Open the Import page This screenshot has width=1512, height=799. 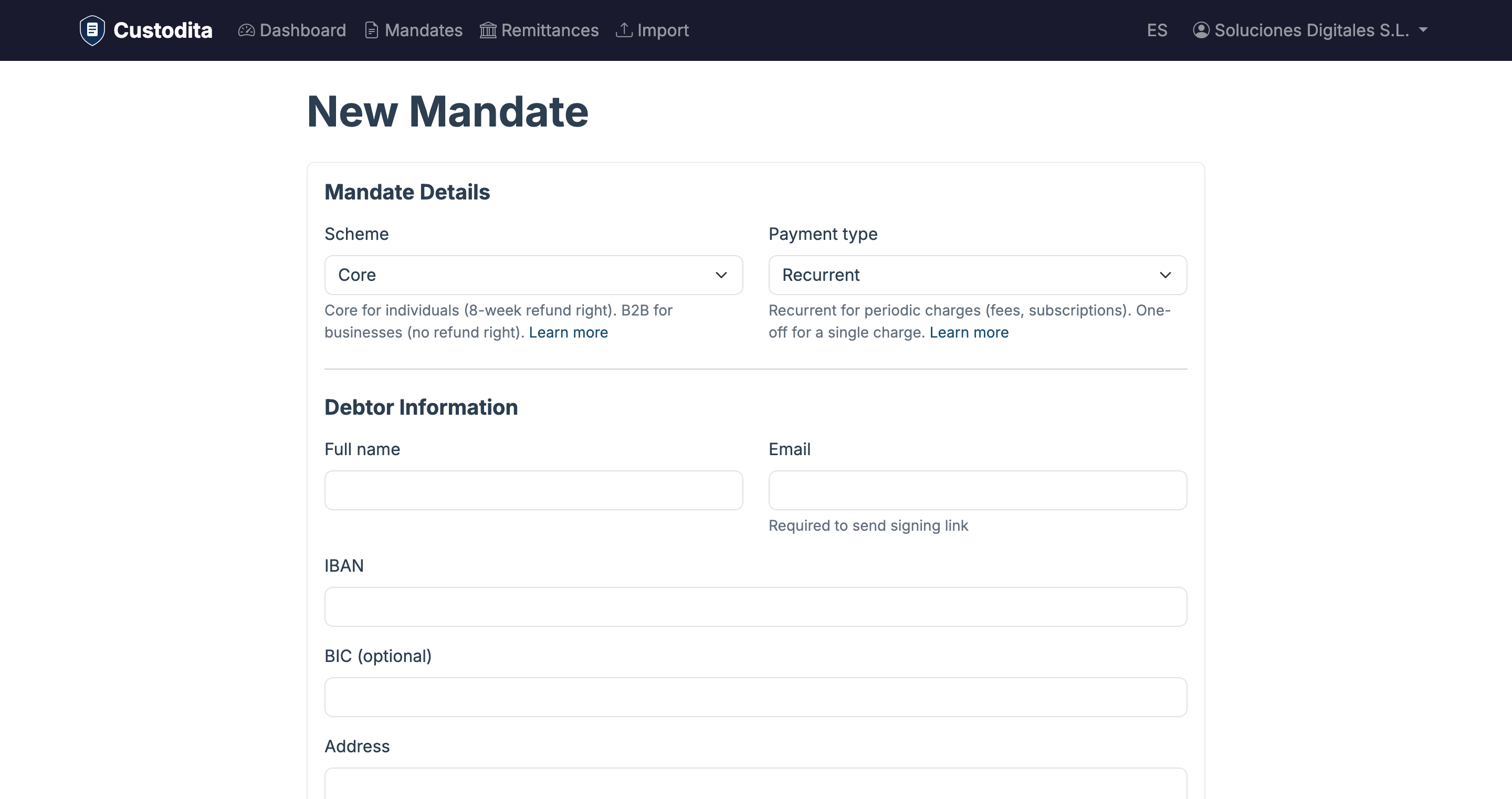click(663, 30)
